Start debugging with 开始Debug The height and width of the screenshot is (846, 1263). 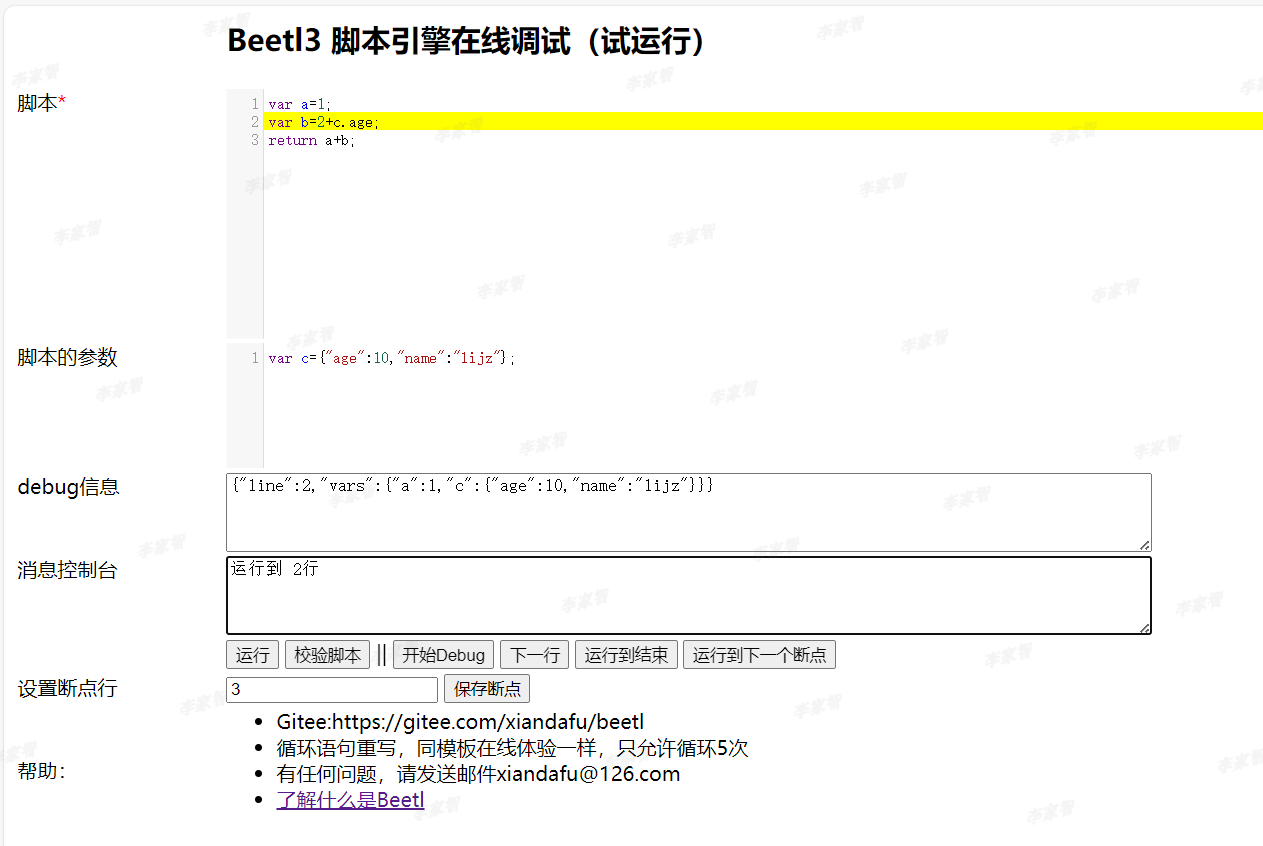[x=443, y=655]
